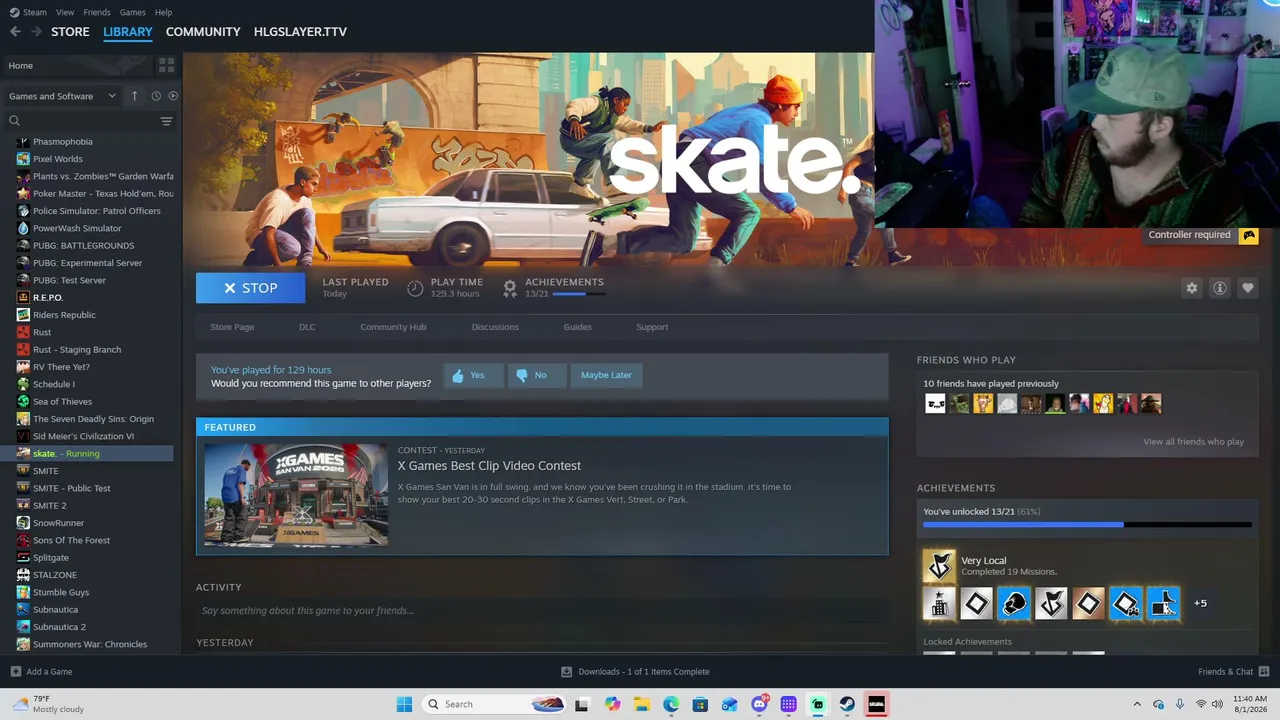This screenshot has height=720, width=1280.
Task: Open achievements trophy gear icon
Action: (510, 288)
